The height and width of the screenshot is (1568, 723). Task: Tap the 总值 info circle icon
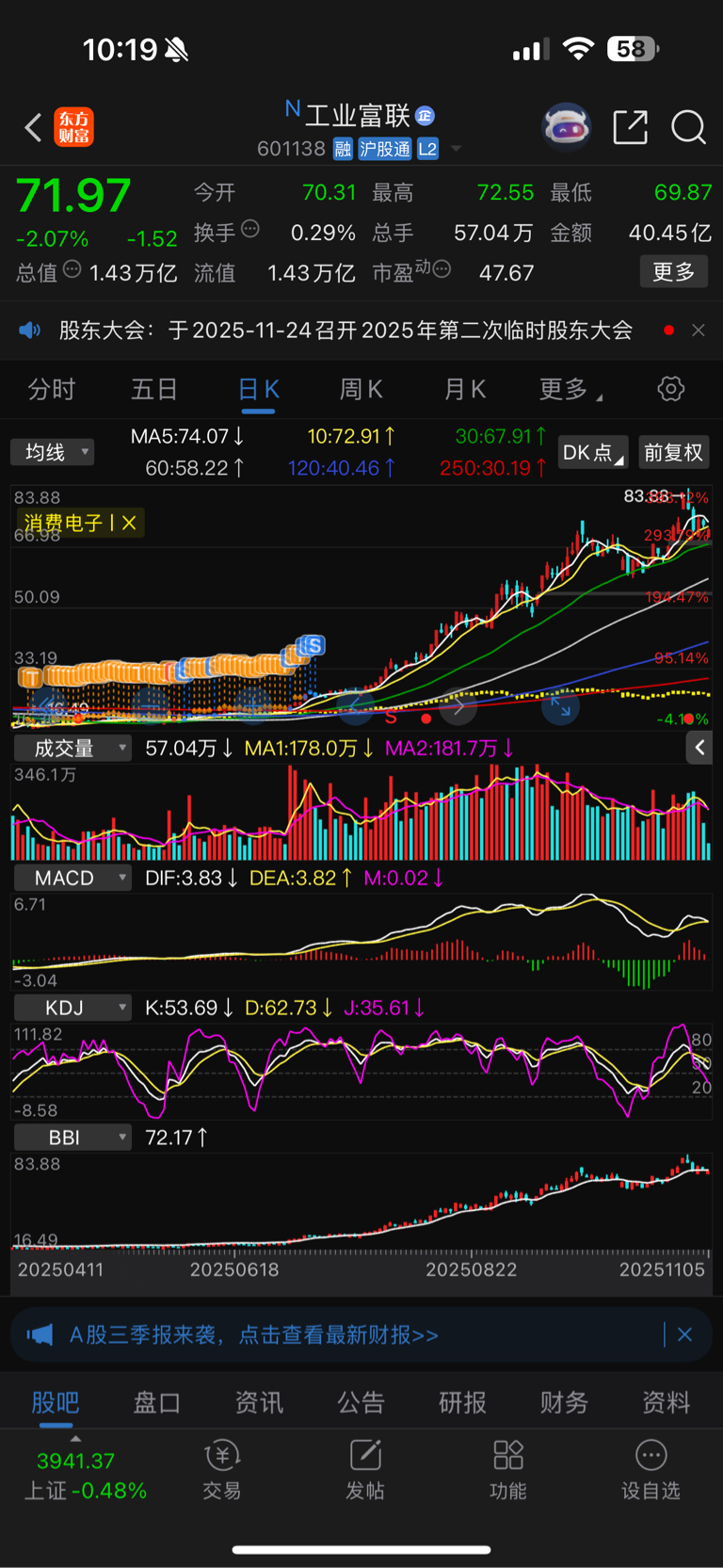[72, 270]
